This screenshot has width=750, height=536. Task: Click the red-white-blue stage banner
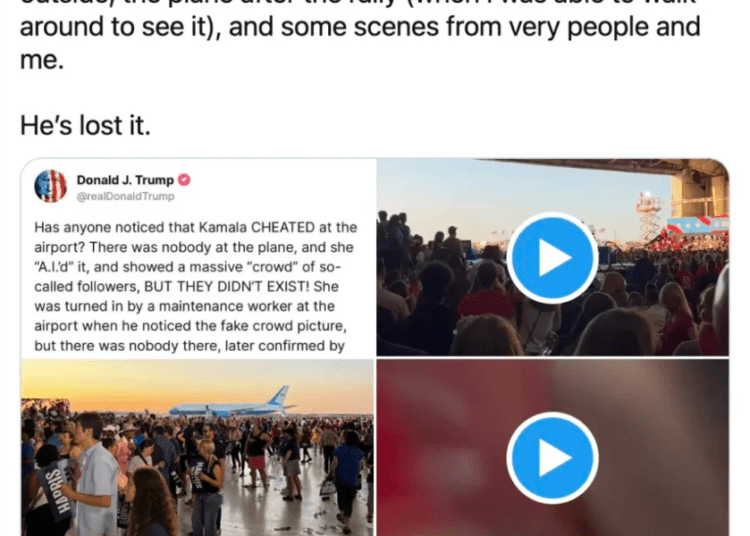click(x=697, y=224)
